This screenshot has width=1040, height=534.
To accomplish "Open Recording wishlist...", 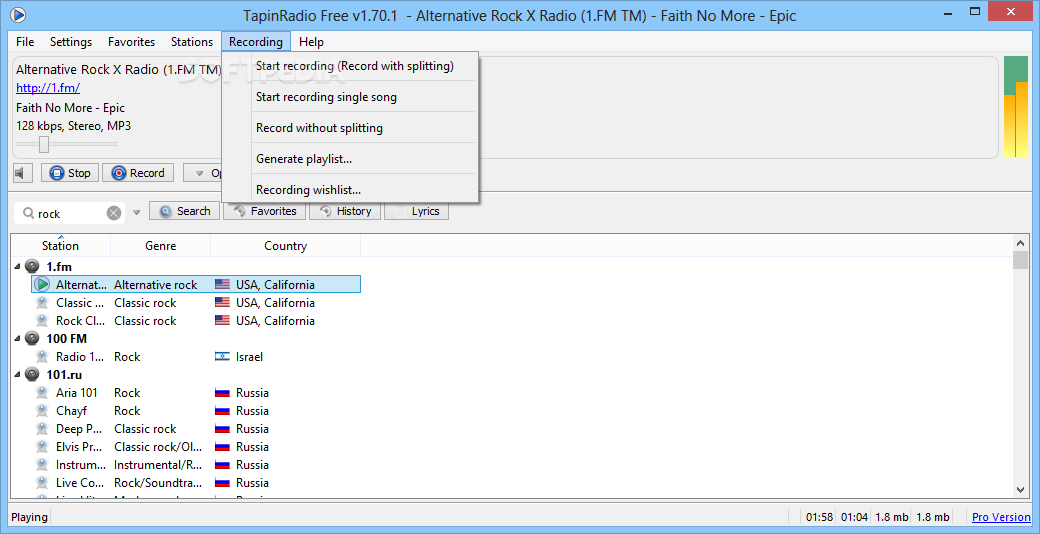I will click(x=350, y=190).
